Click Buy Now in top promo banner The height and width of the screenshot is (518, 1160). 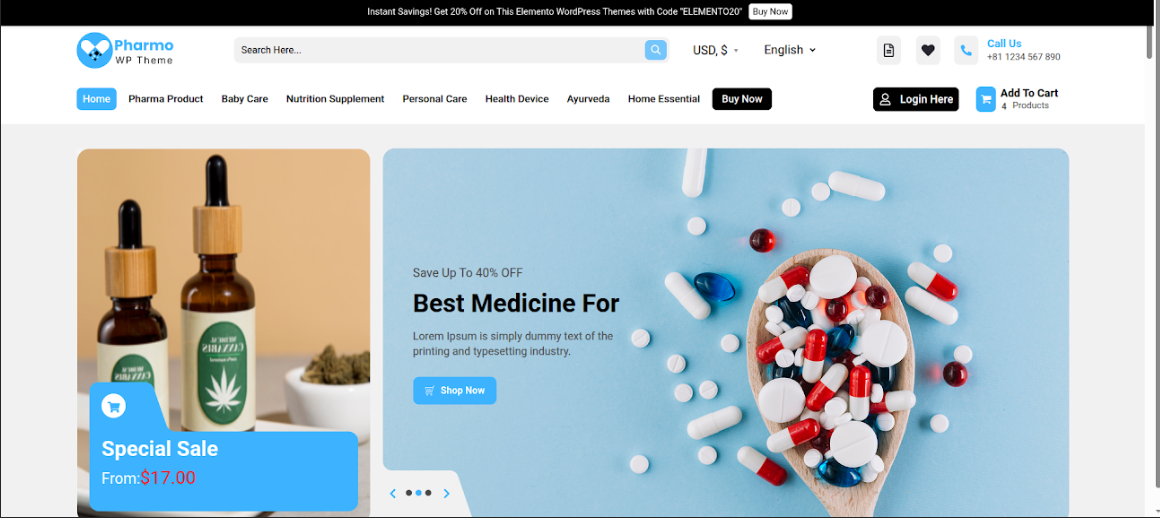coord(770,12)
